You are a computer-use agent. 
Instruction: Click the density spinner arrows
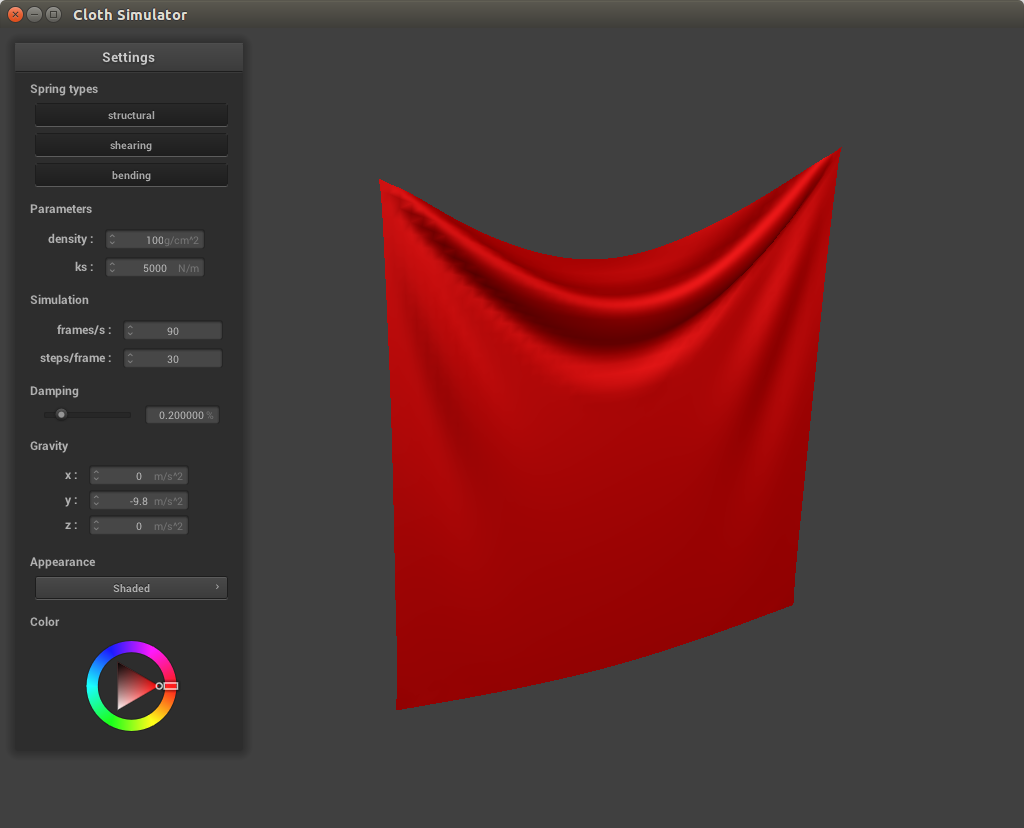(112, 240)
